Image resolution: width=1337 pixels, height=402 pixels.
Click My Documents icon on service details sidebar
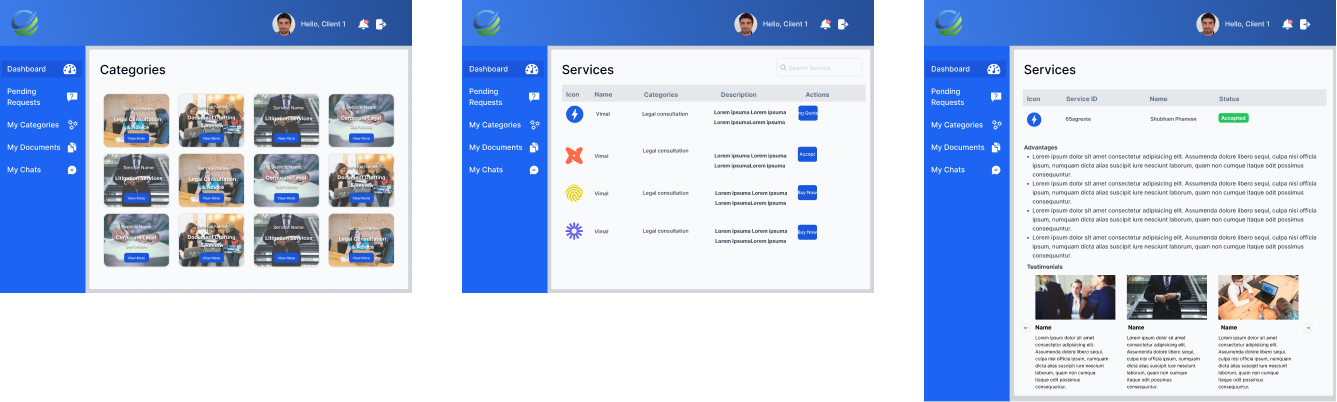click(x=996, y=147)
